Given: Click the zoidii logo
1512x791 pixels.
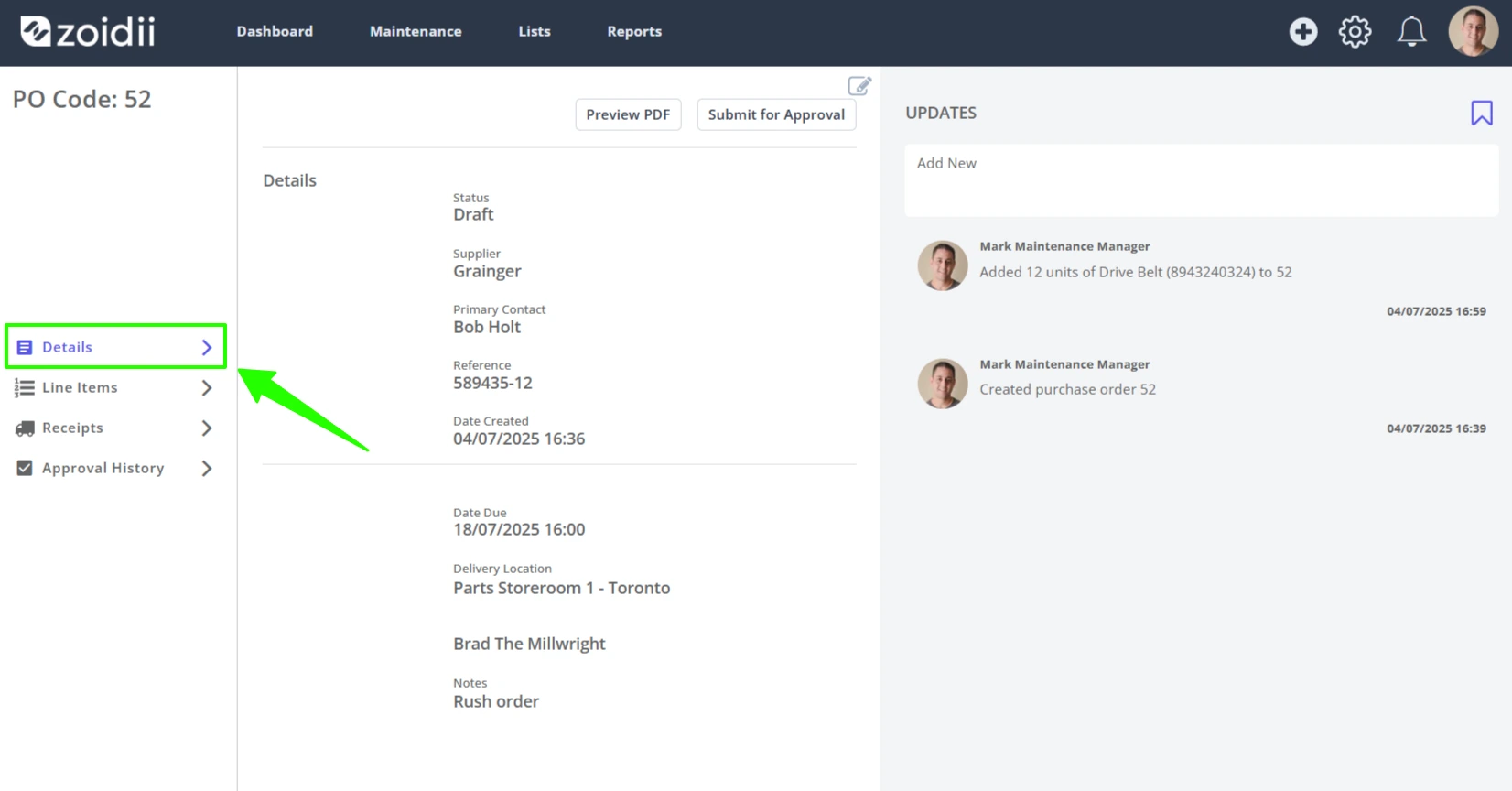Looking at the screenshot, I should [88, 31].
